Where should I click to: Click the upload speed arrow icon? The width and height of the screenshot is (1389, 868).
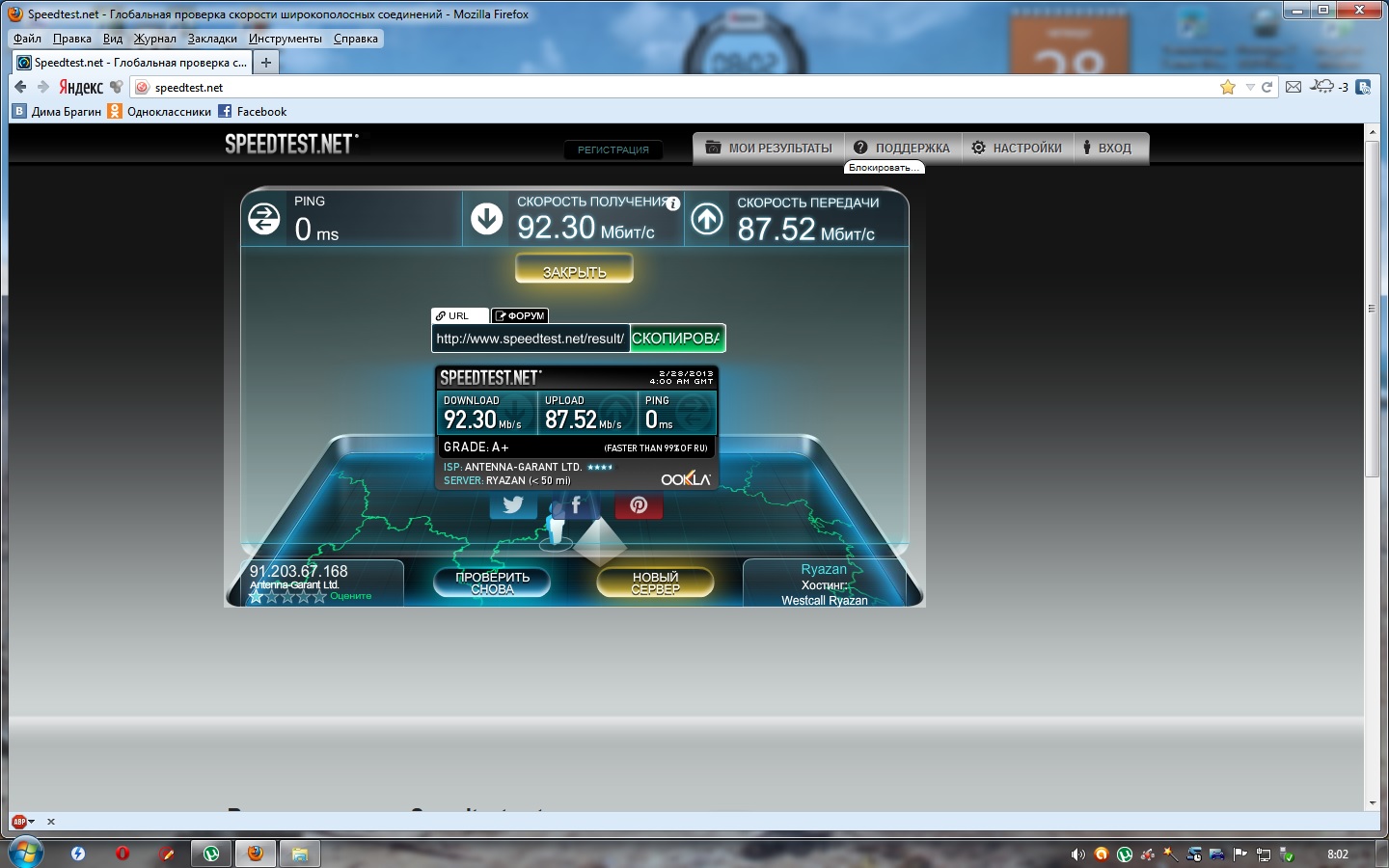coord(707,219)
